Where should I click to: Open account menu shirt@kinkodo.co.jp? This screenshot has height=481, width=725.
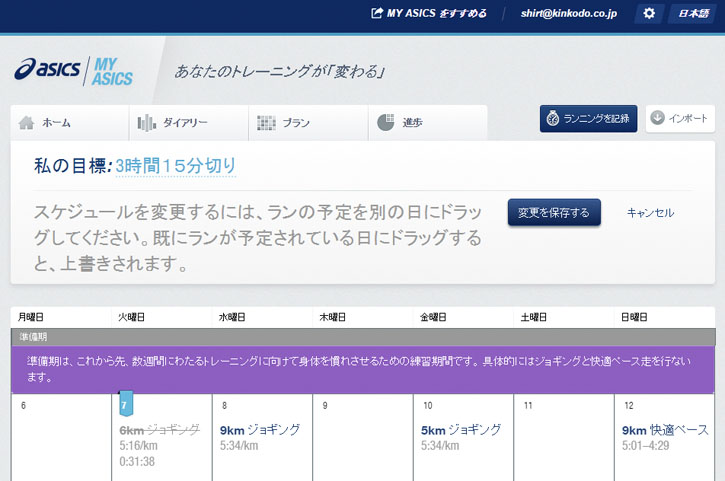point(570,13)
